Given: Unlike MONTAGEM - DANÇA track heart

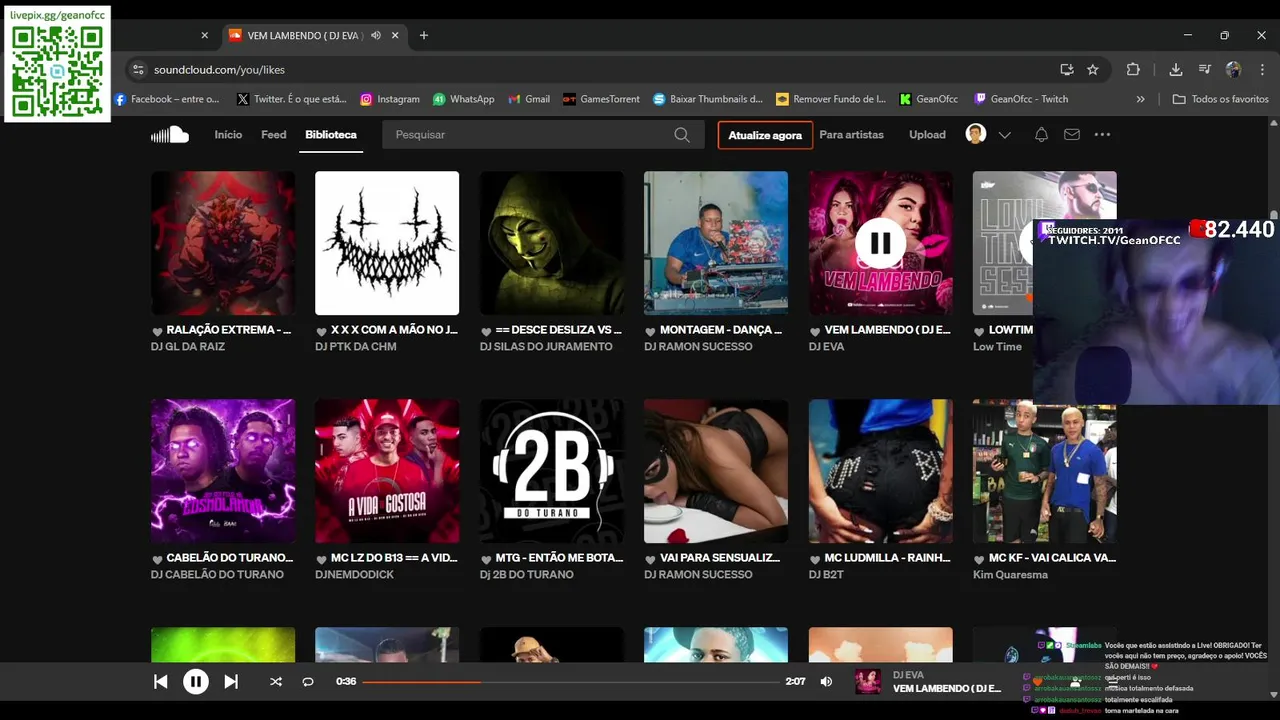Looking at the screenshot, I should [650, 331].
